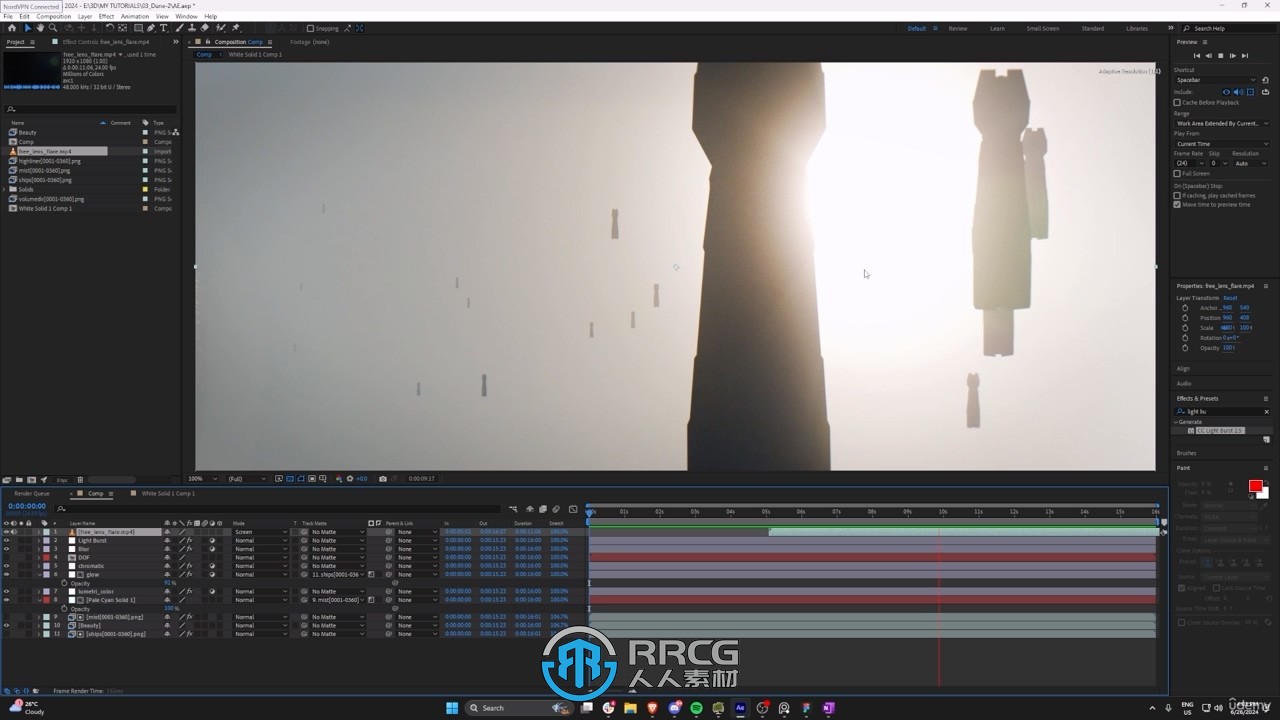
Task: Switch to the Render Queue tab
Action: tap(31, 493)
